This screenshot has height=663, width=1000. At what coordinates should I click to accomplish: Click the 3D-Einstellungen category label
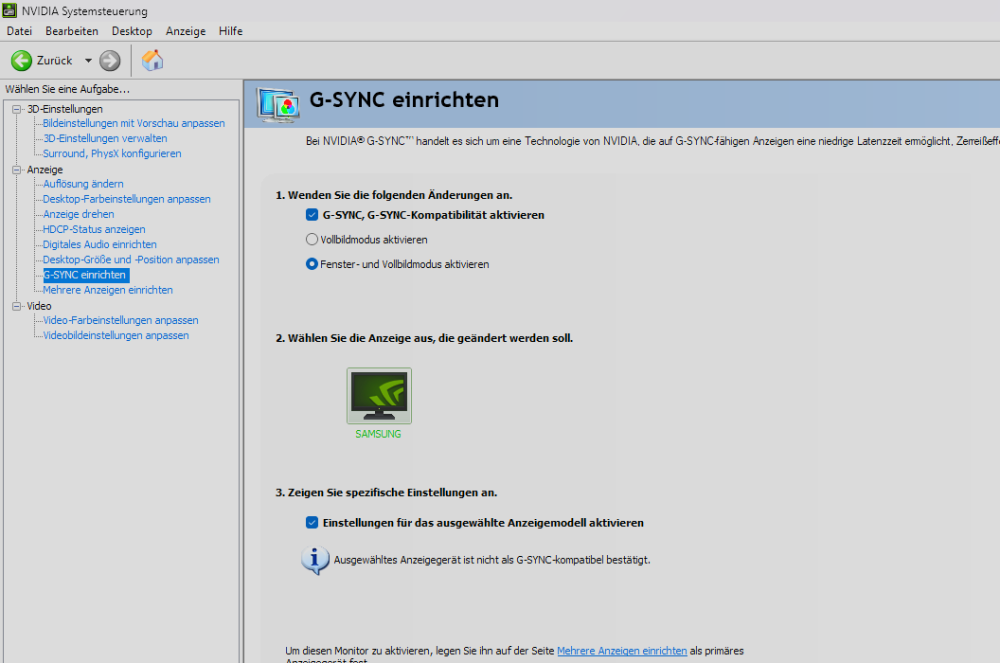coord(65,109)
